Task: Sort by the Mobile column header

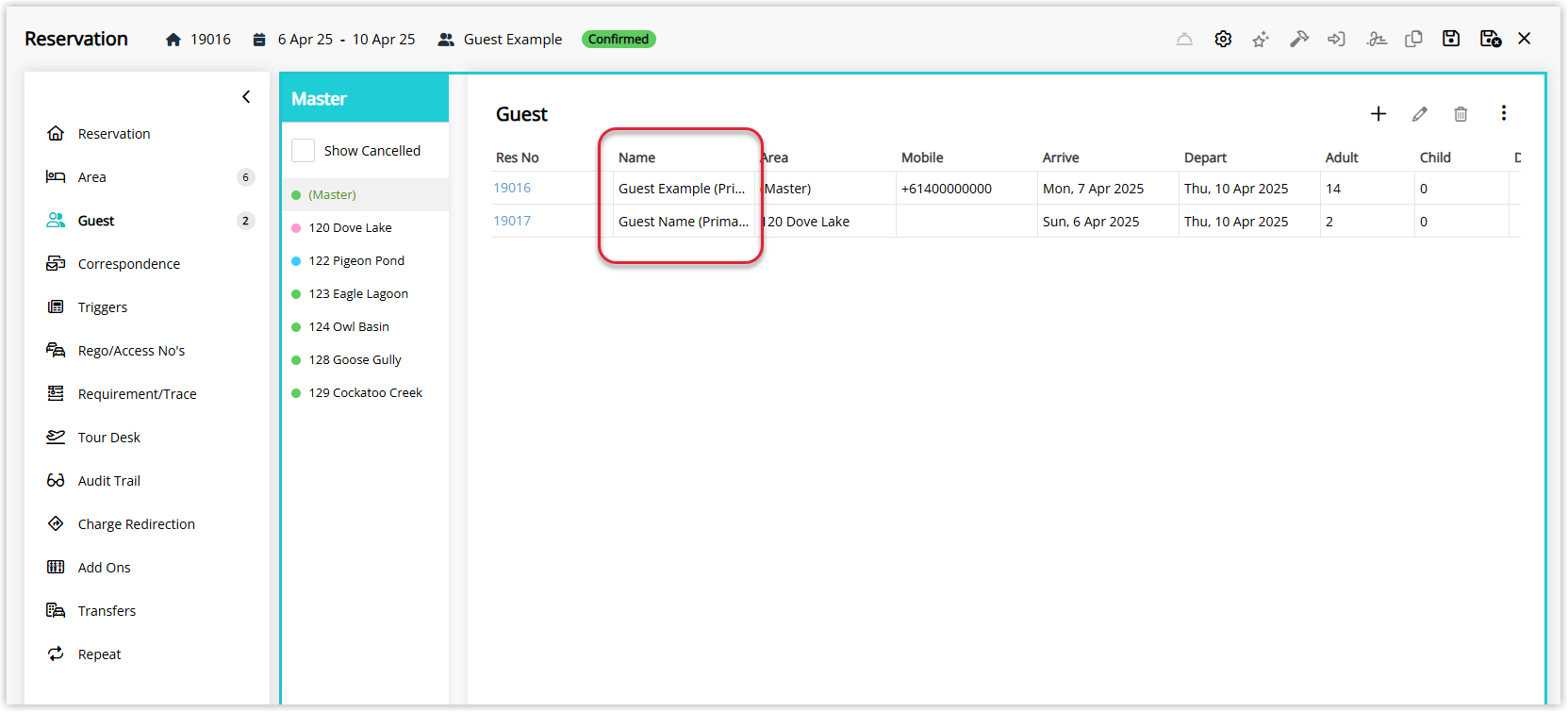Action: pyautogui.click(x=922, y=157)
